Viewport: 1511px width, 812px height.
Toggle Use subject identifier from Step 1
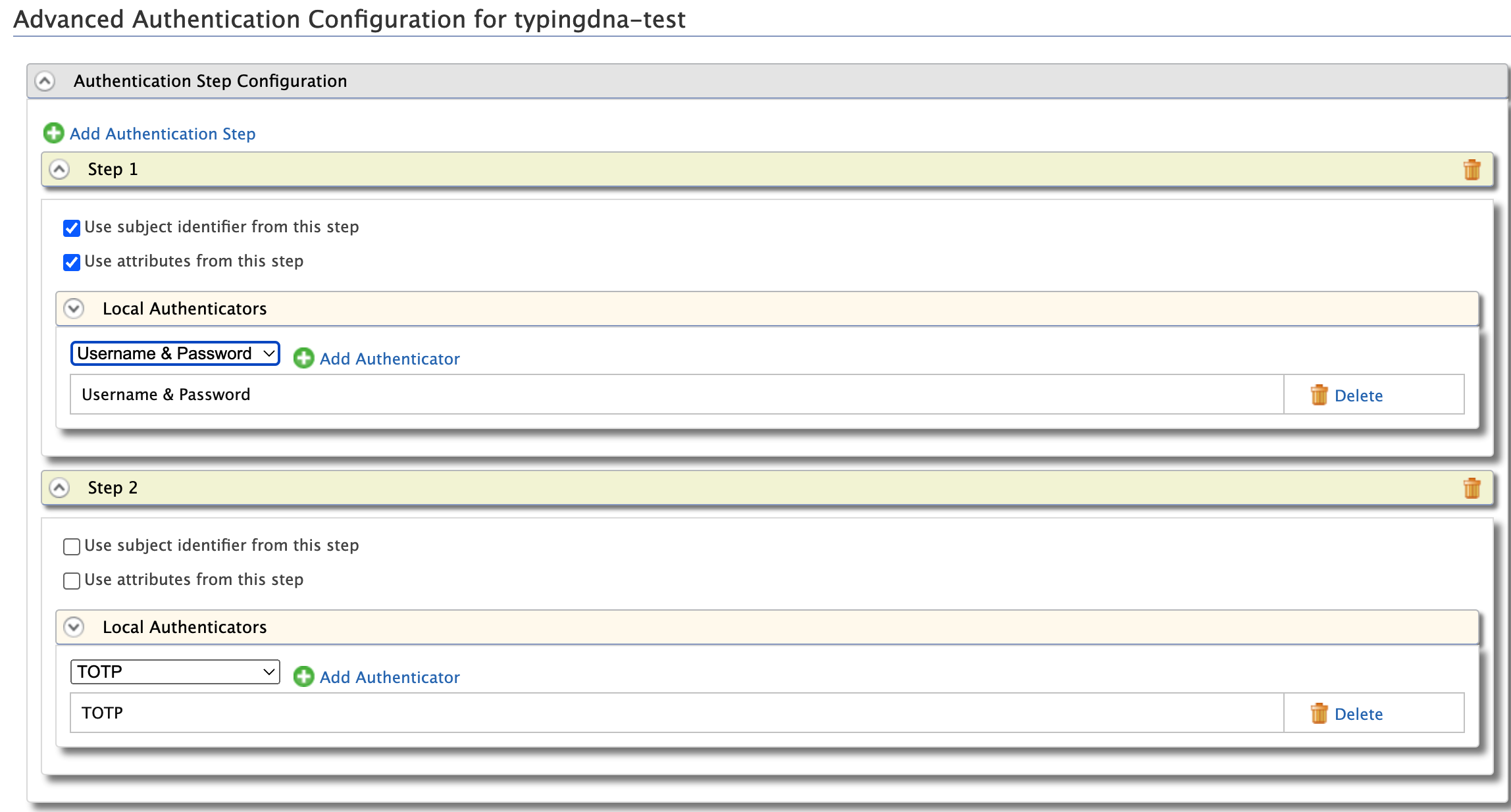(x=71, y=226)
